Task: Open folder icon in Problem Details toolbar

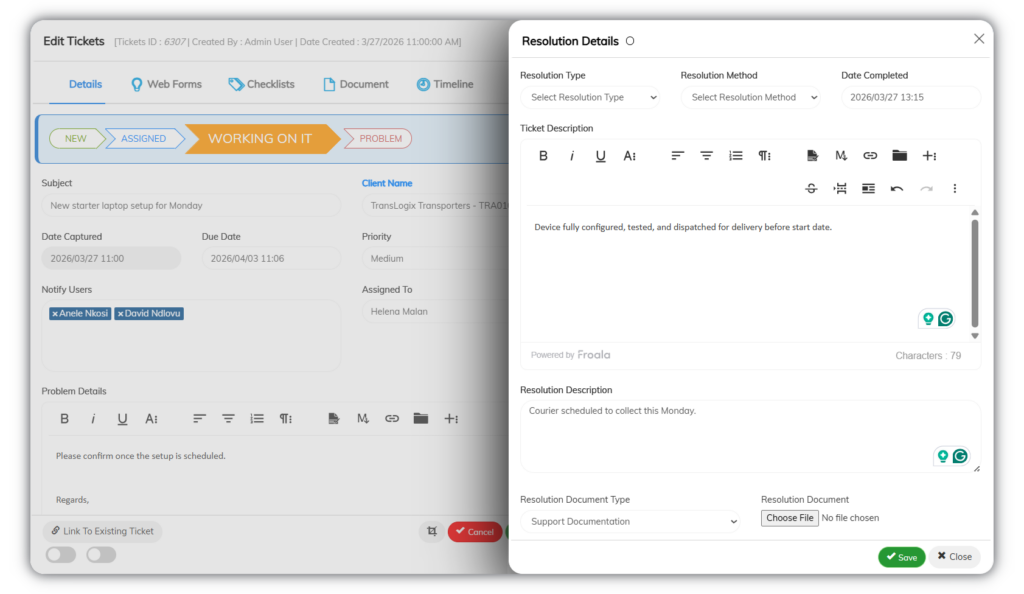Action: pyautogui.click(x=421, y=418)
